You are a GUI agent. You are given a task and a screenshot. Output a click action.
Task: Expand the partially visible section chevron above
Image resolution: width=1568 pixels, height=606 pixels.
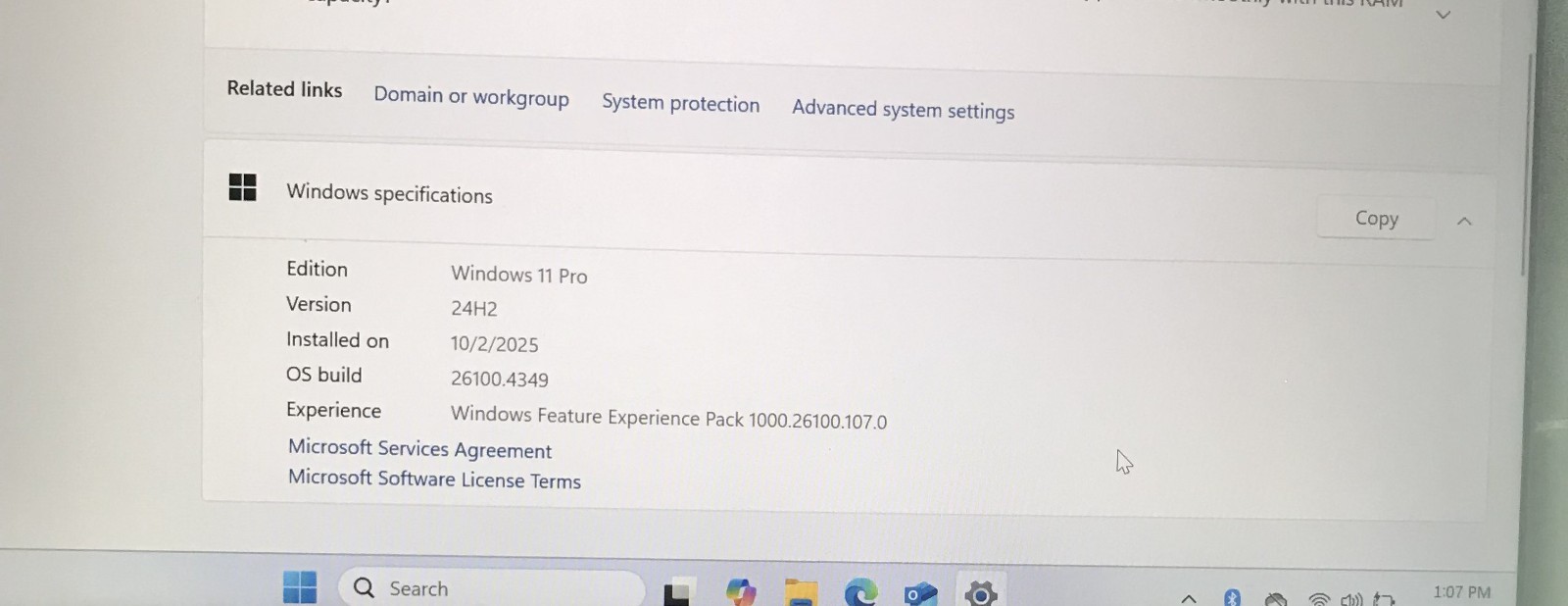1443,15
